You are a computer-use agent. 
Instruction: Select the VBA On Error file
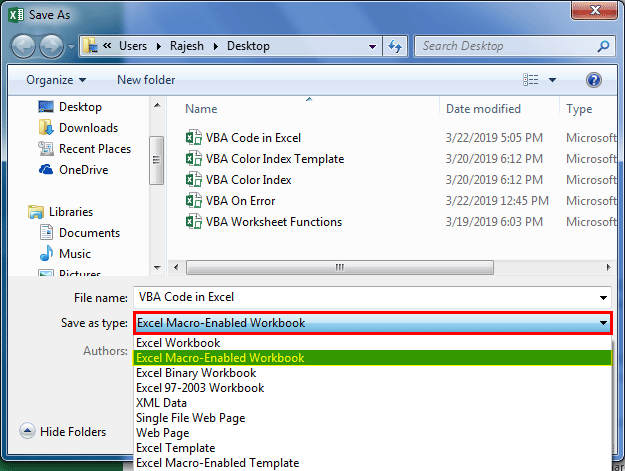[240, 201]
